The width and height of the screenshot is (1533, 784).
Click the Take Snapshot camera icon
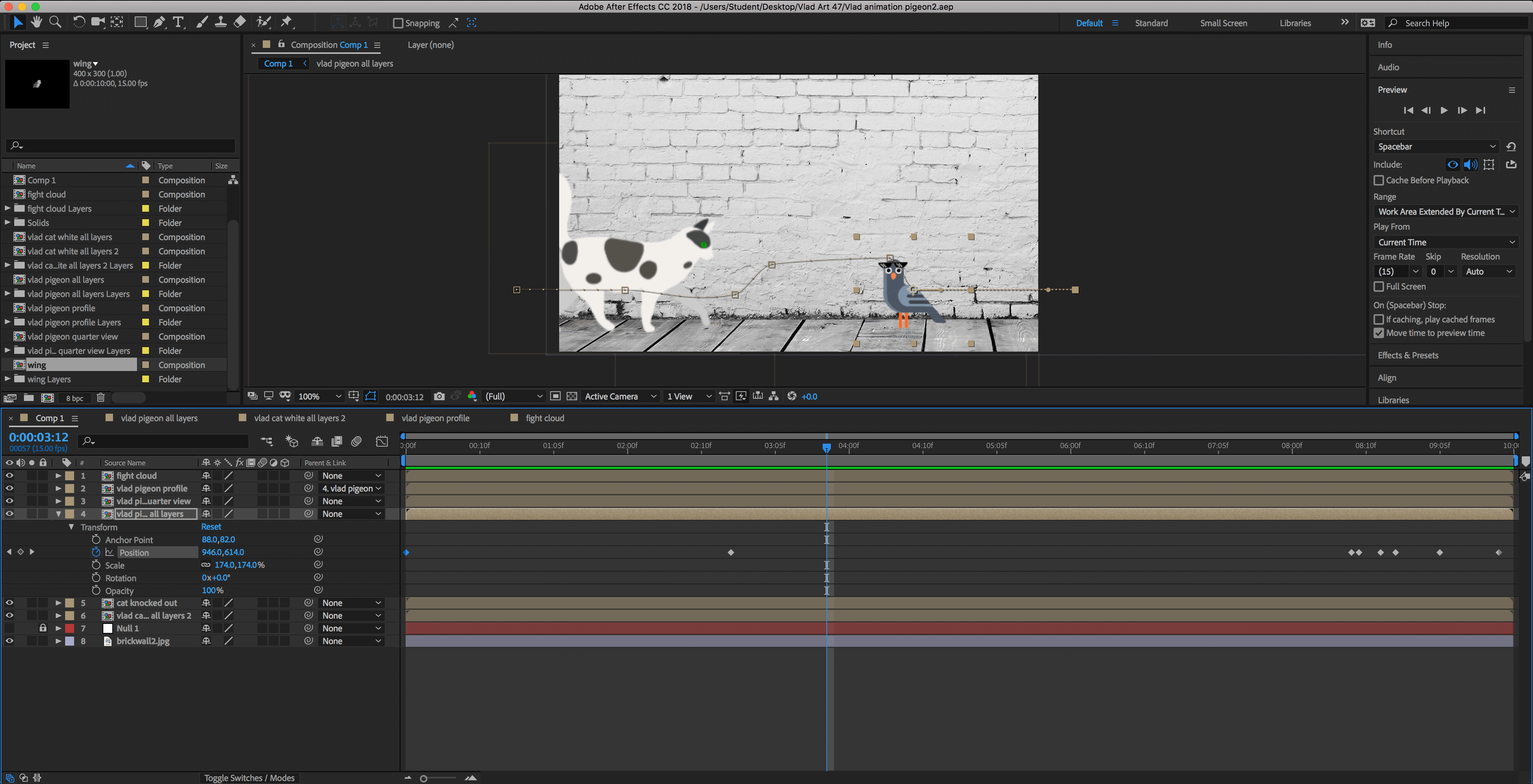[x=439, y=396]
